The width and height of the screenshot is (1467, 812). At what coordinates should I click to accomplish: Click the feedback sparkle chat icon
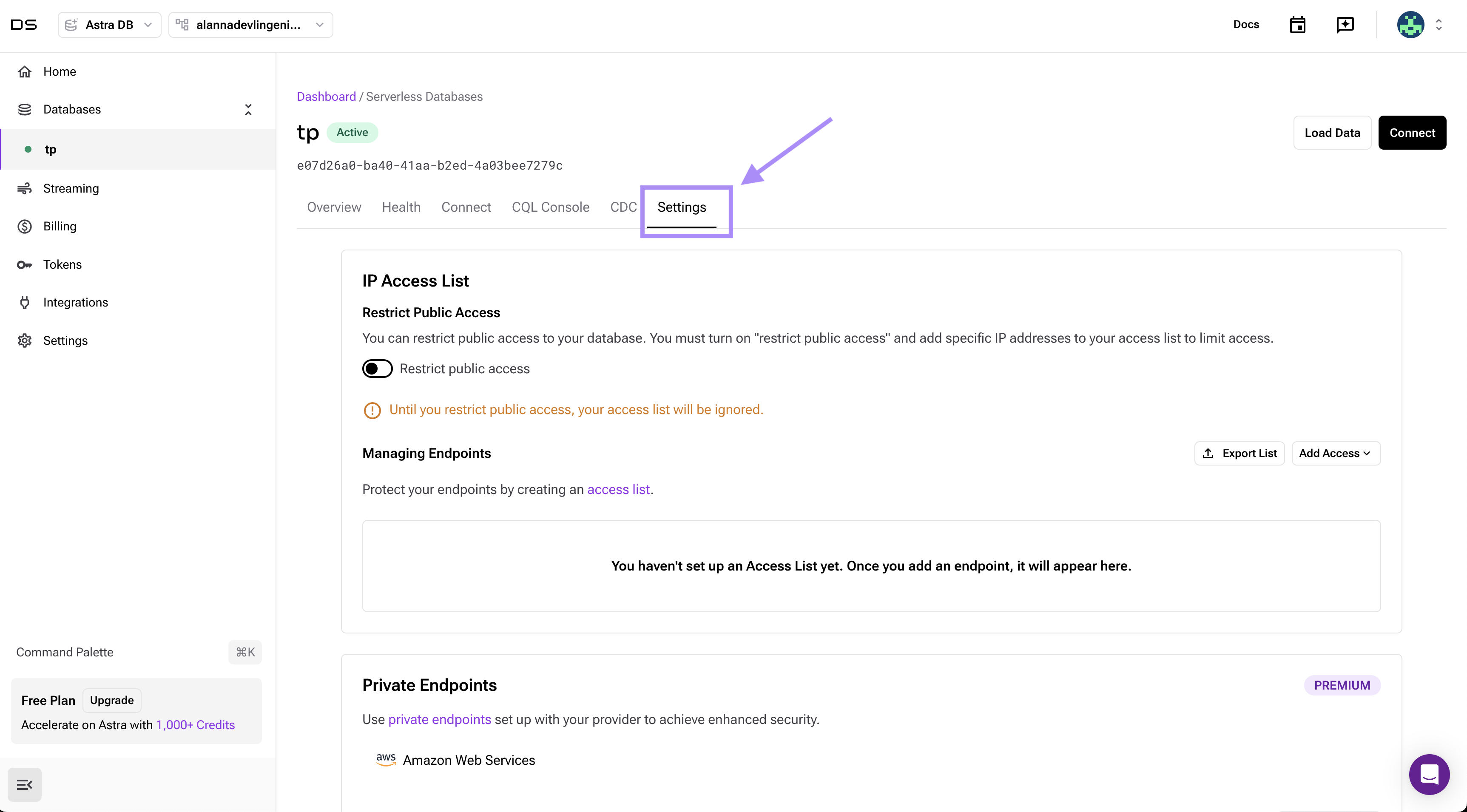[1345, 25]
